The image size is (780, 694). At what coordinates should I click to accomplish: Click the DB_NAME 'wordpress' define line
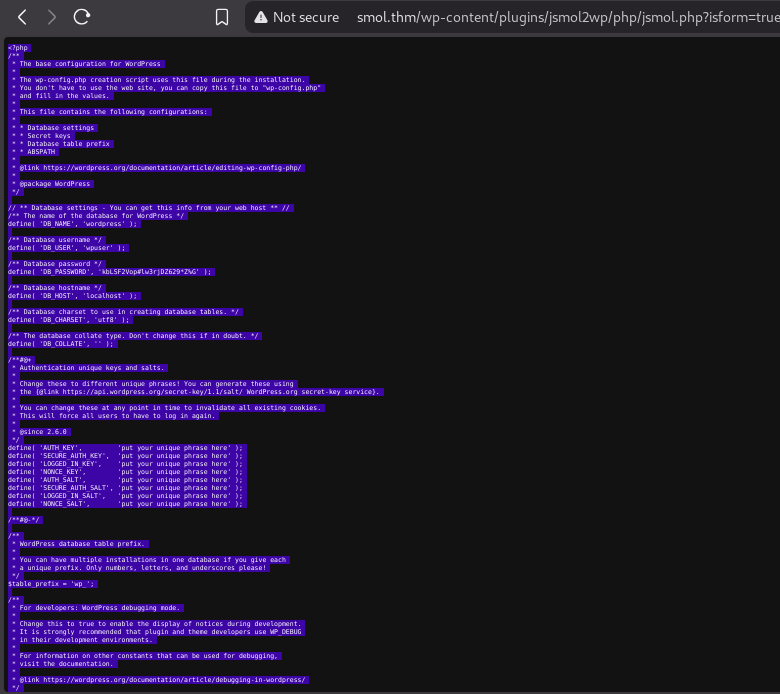tap(72, 223)
